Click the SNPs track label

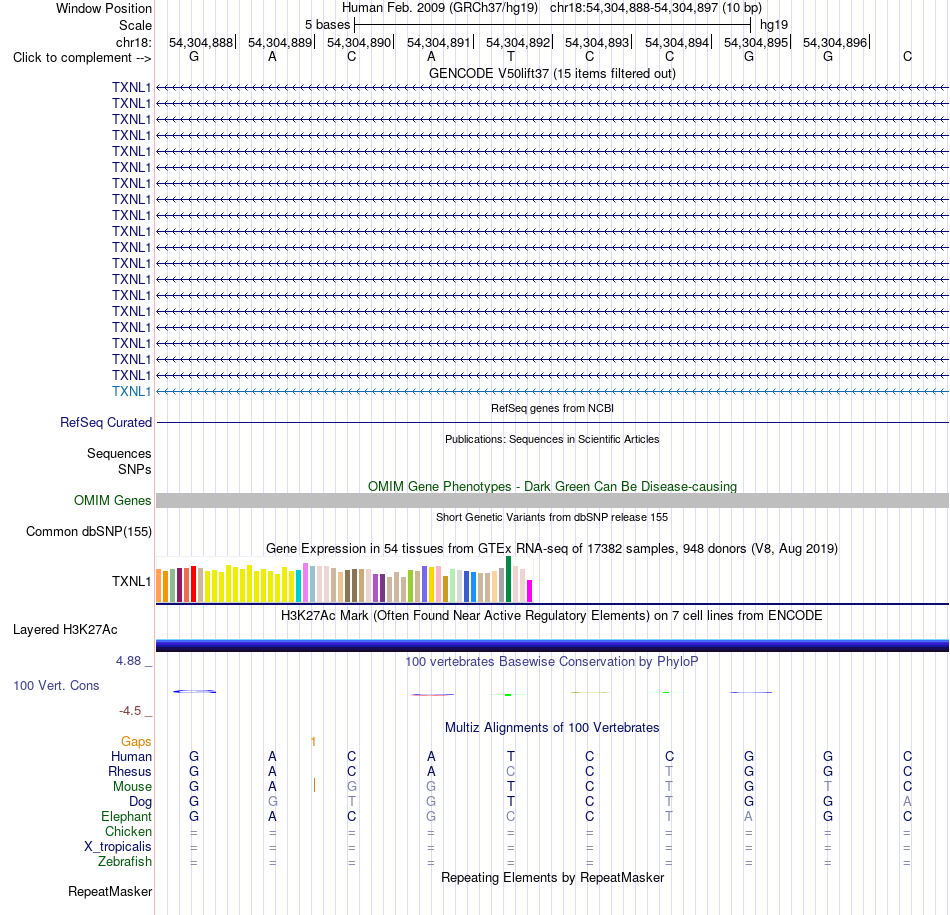point(135,470)
